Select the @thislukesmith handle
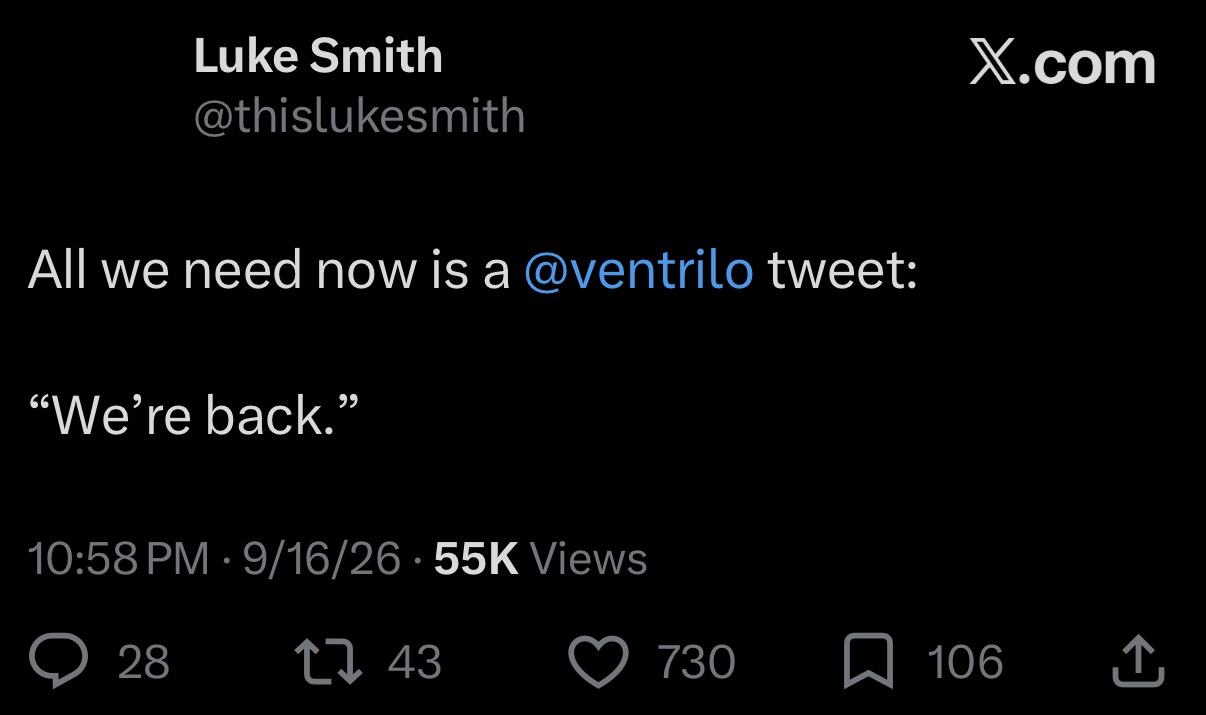The width and height of the screenshot is (1206, 715). click(359, 116)
